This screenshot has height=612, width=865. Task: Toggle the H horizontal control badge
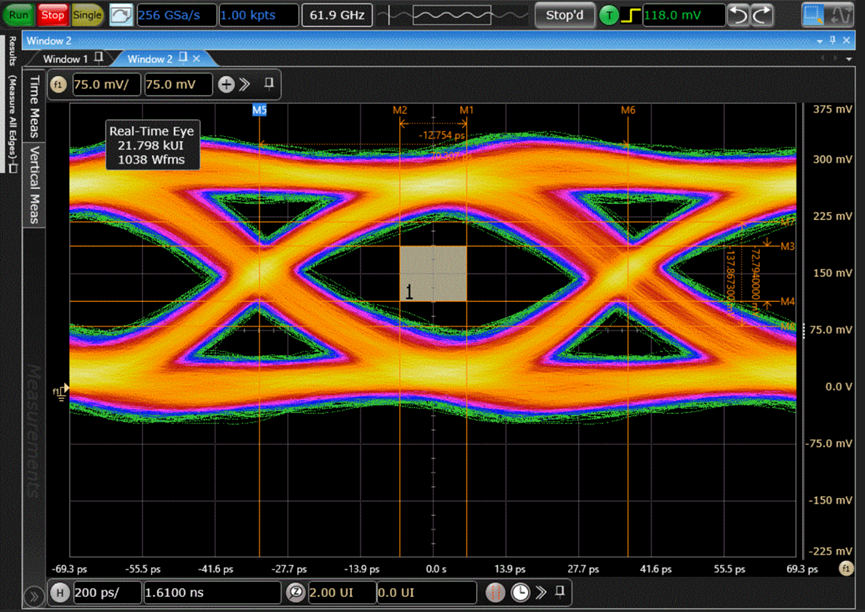(x=60, y=593)
